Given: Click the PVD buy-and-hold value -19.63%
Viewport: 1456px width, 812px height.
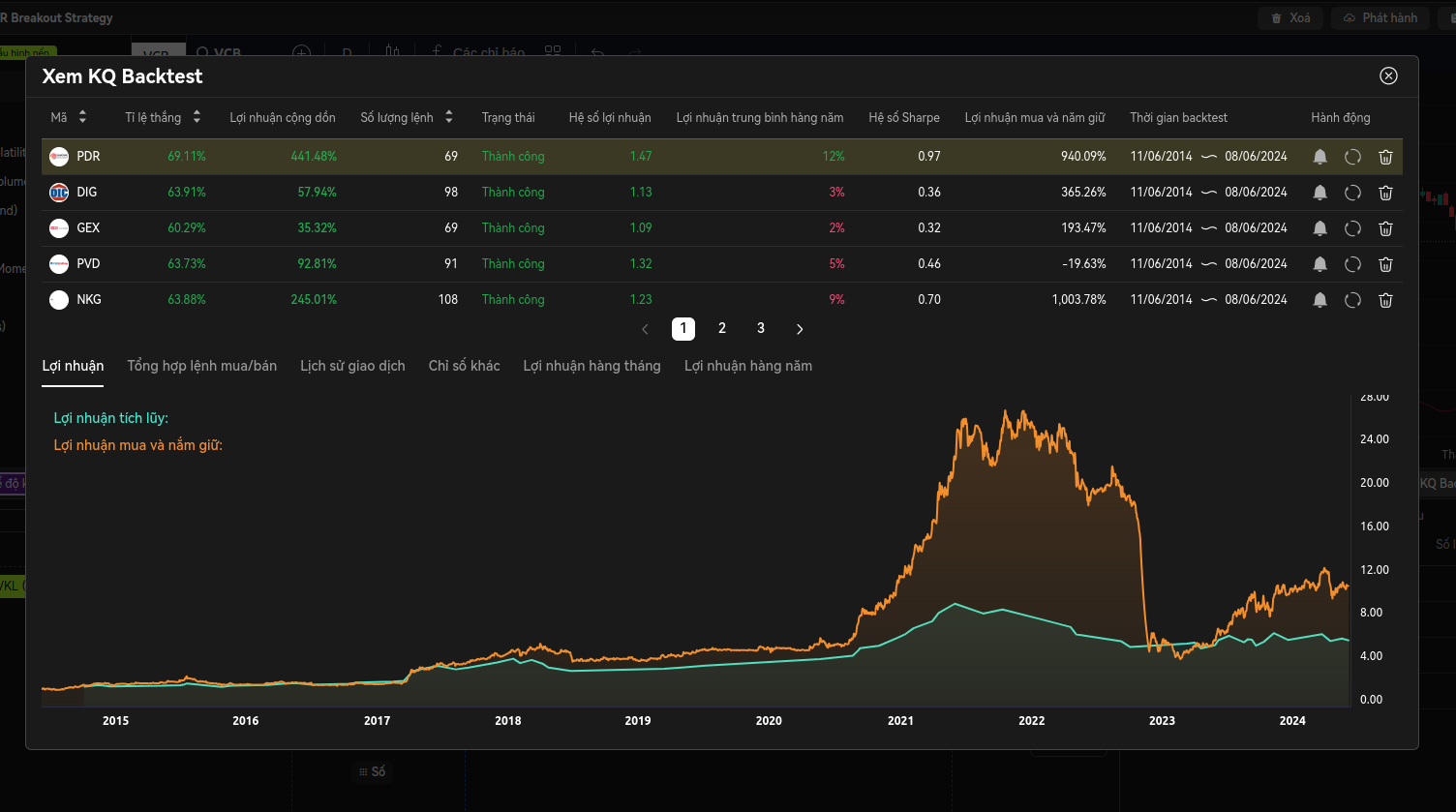Looking at the screenshot, I should tap(1084, 263).
